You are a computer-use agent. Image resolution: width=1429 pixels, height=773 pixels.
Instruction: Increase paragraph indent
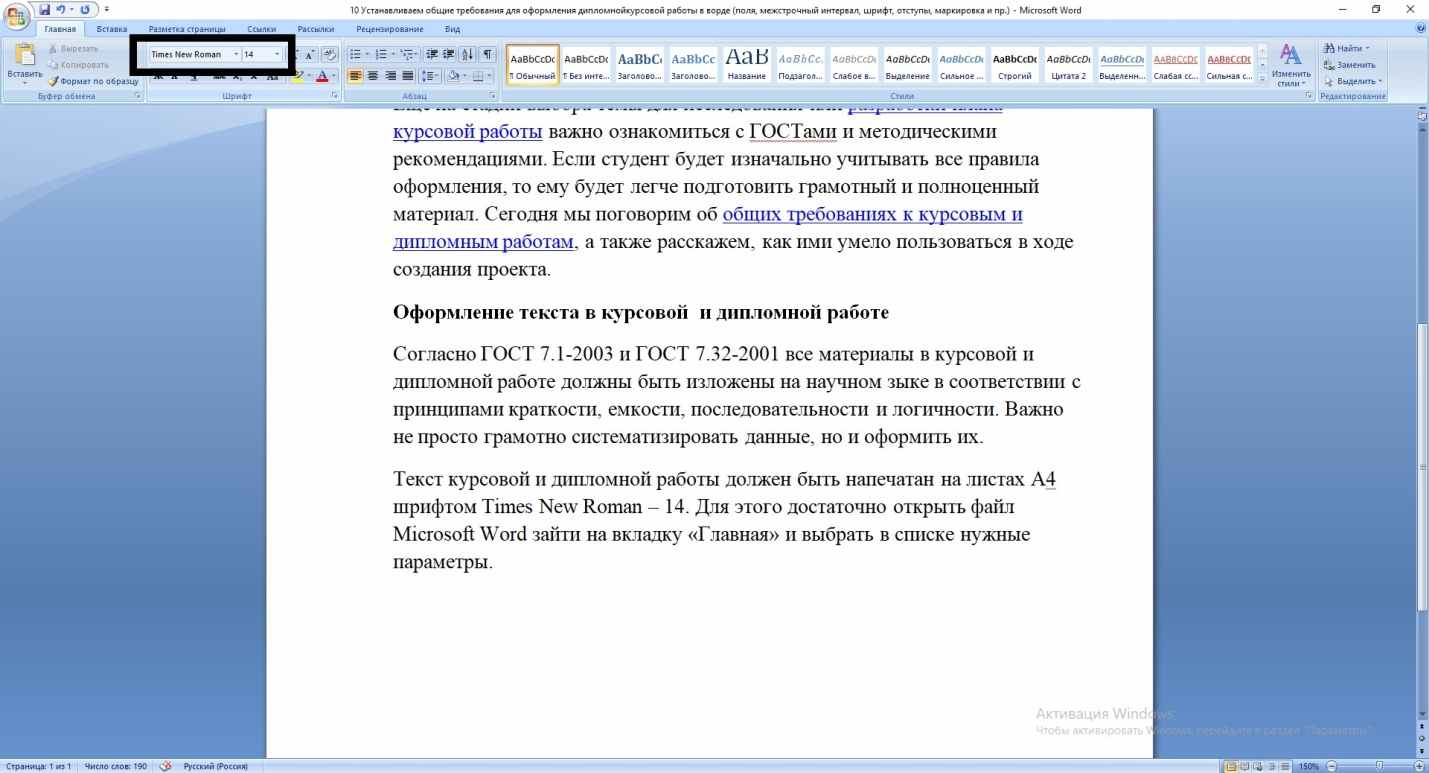click(x=449, y=54)
